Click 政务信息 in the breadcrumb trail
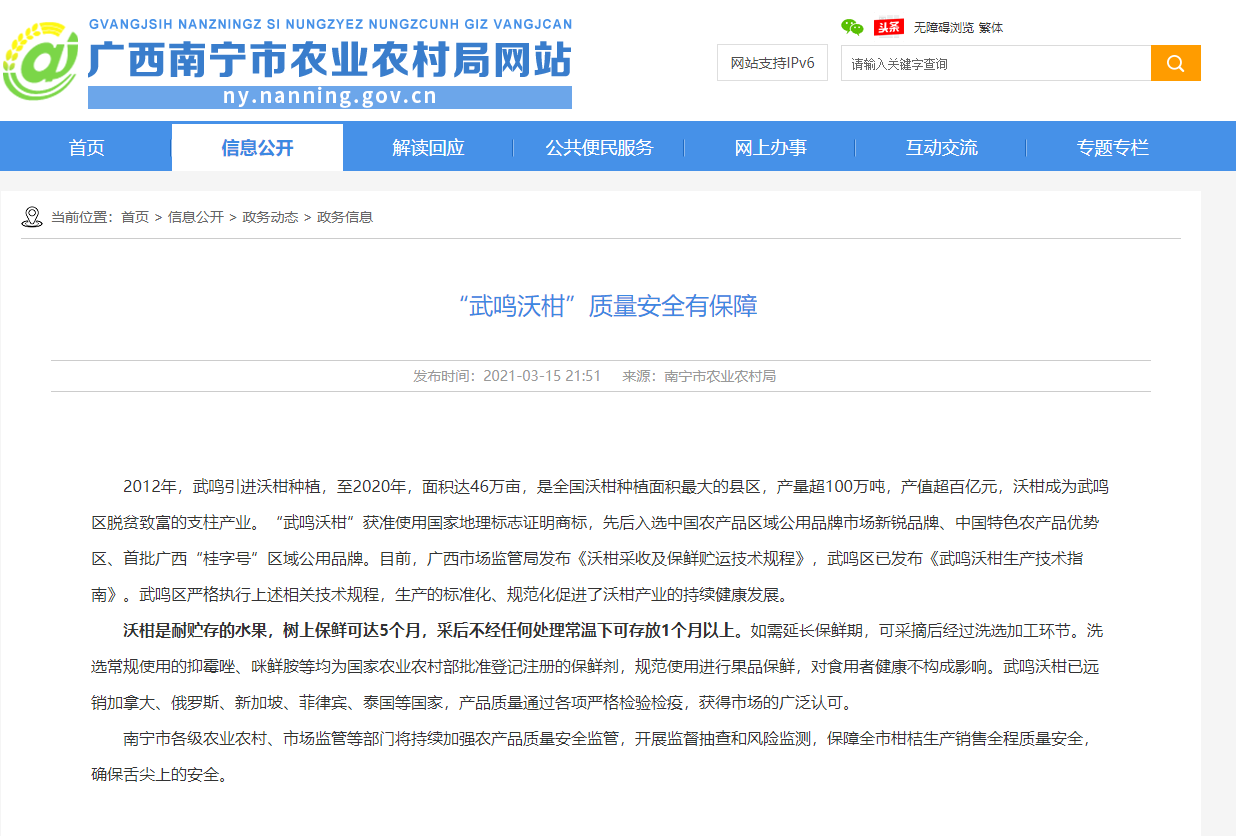 click(x=345, y=217)
